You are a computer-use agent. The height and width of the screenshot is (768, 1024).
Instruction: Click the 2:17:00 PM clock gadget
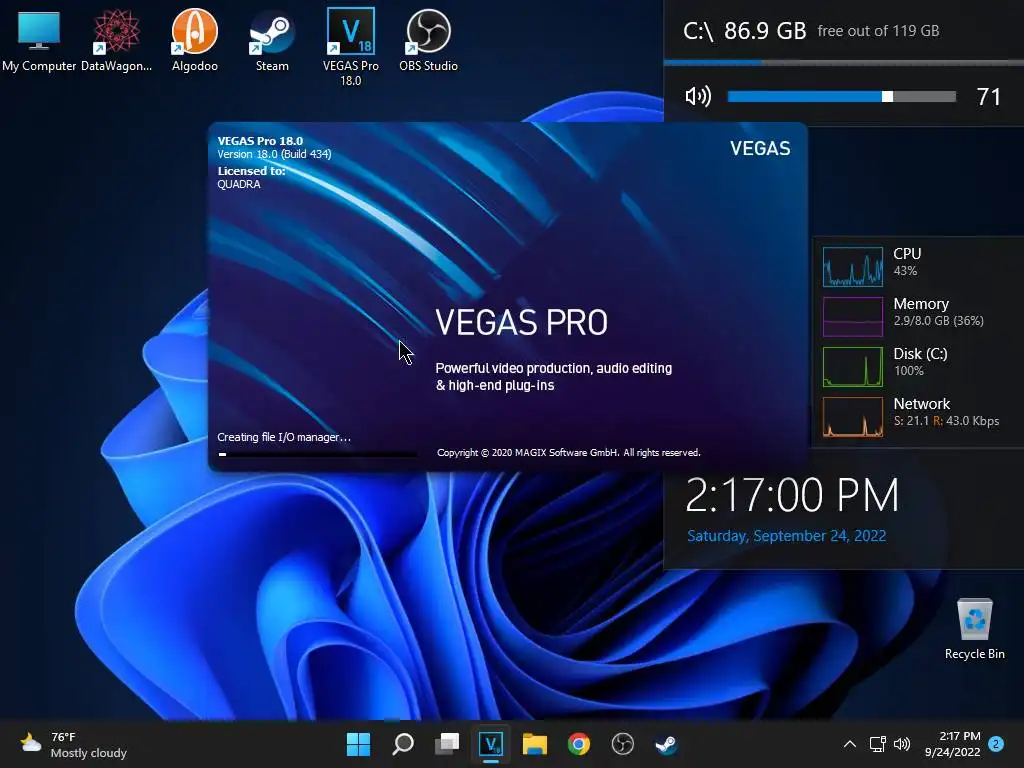(x=792, y=495)
